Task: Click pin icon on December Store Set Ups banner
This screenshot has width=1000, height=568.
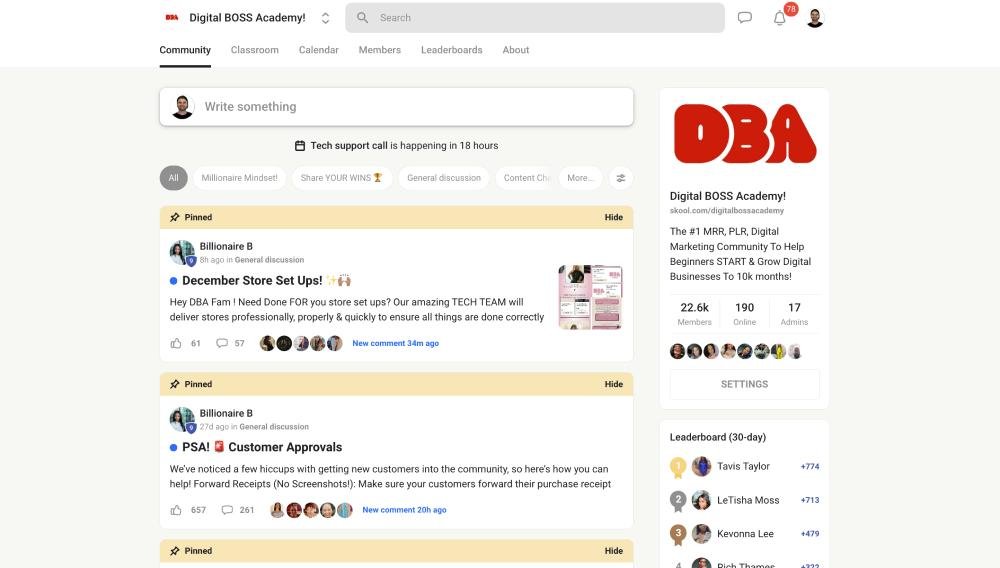Action: [x=175, y=217]
